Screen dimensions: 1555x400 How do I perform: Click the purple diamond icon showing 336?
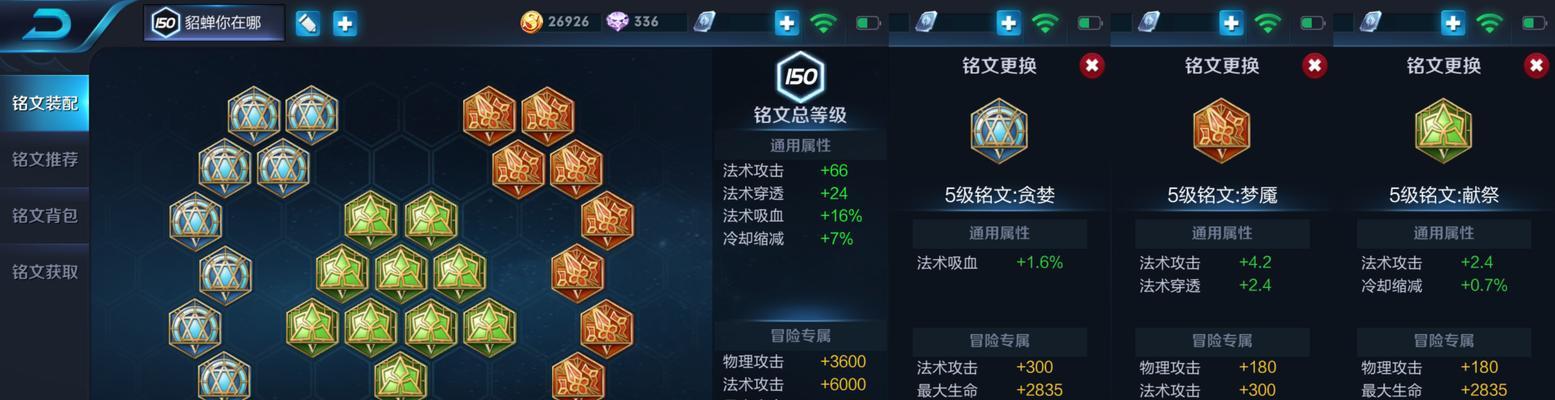617,21
